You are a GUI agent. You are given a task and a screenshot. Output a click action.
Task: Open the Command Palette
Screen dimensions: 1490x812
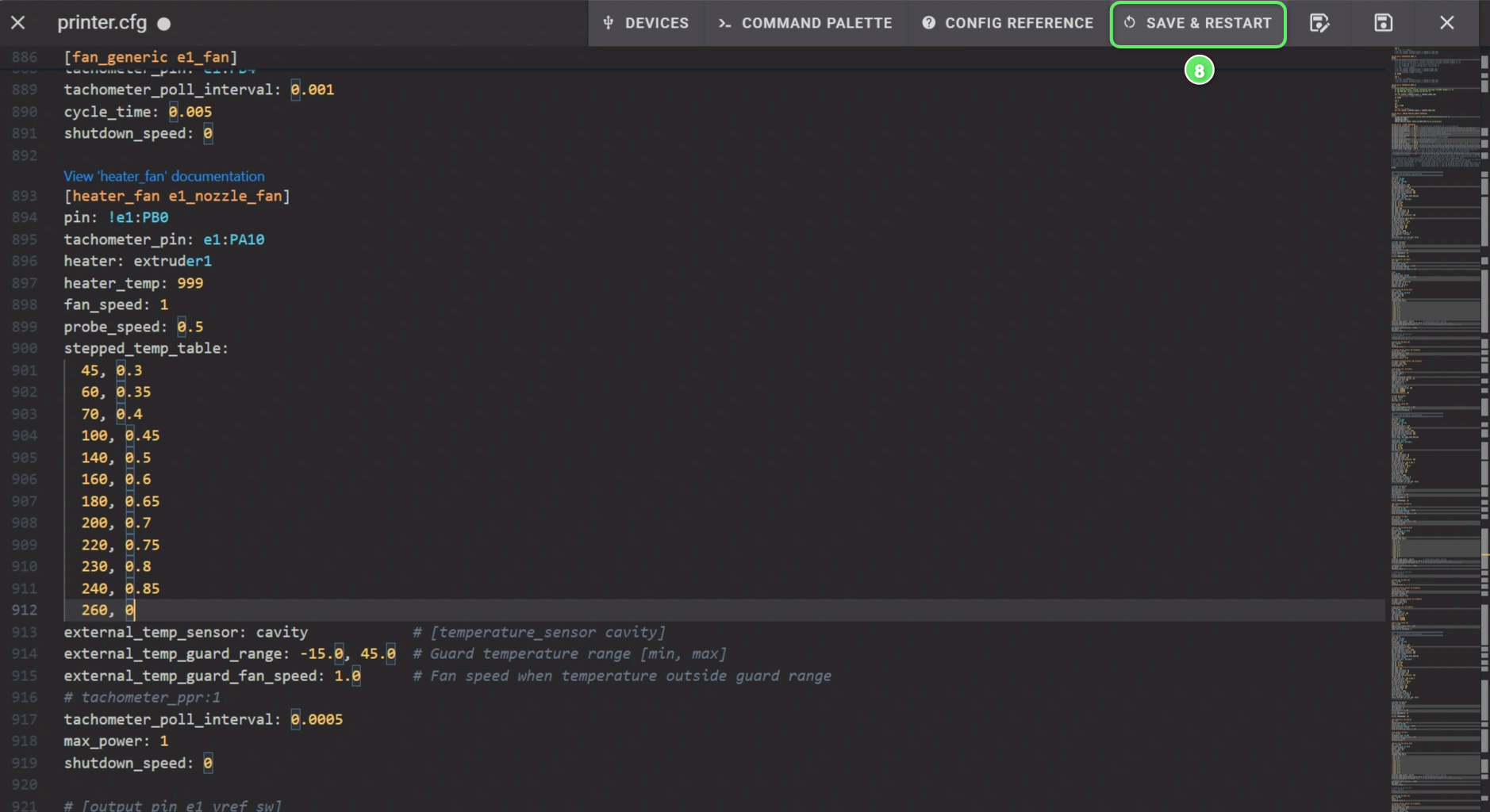[805, 23]
